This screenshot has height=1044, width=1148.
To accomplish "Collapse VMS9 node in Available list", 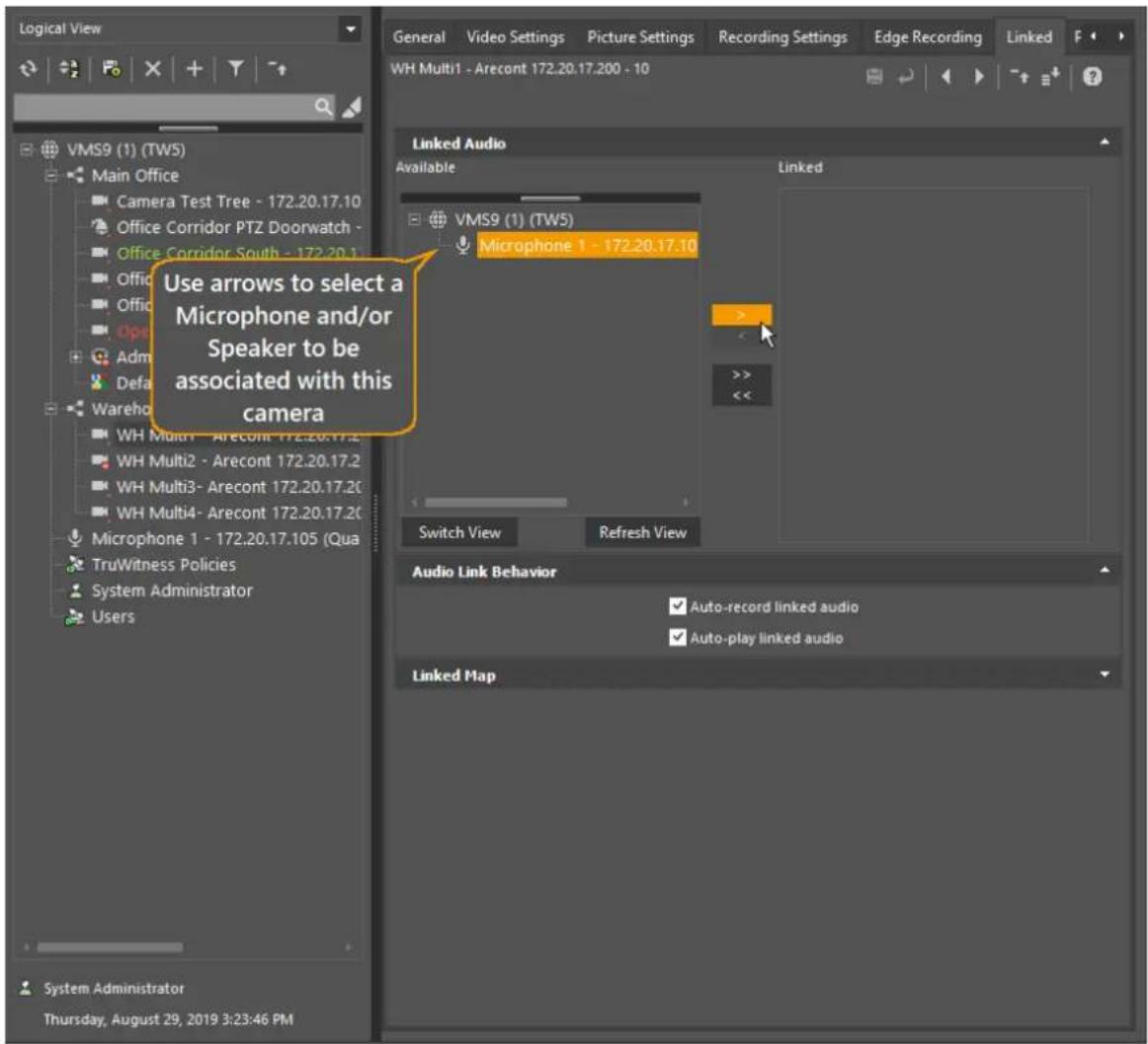I will [414, 219].
